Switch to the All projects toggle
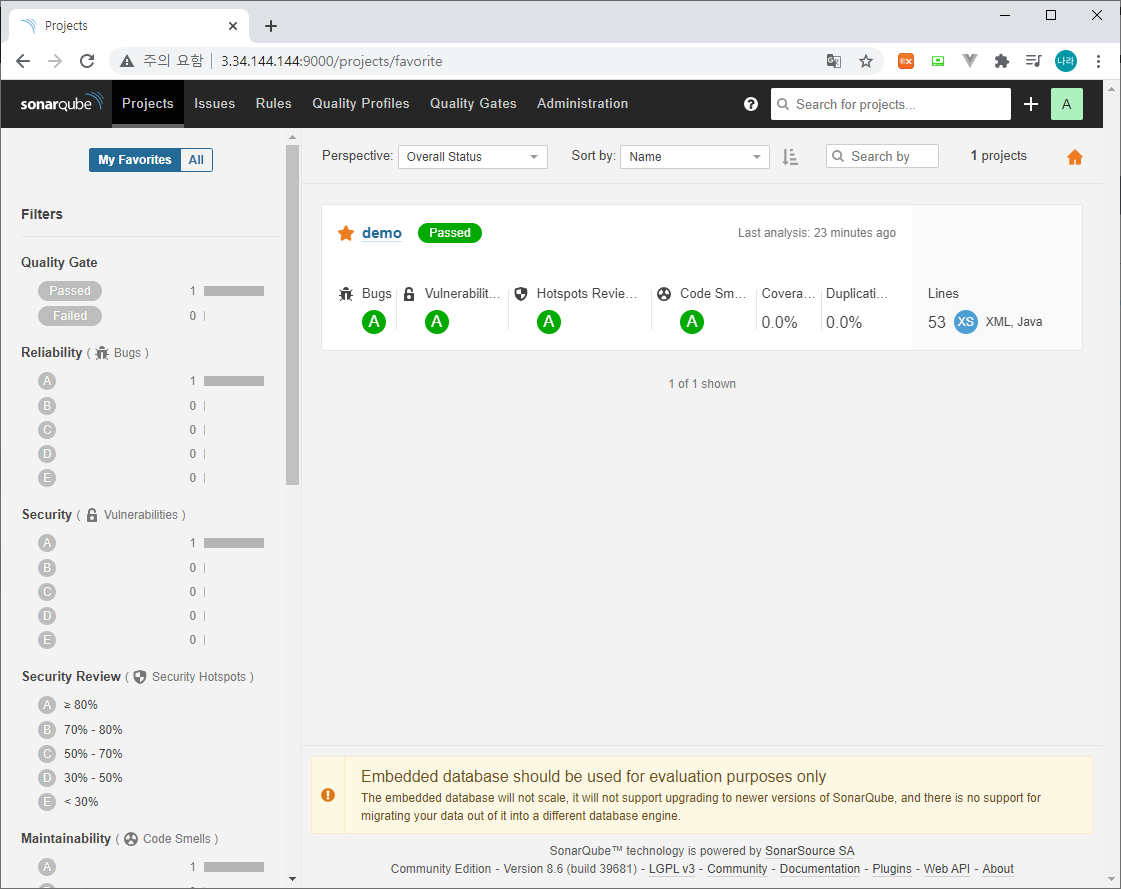The height and width of the screenshot is (889, 1121). tap(196, 159)
